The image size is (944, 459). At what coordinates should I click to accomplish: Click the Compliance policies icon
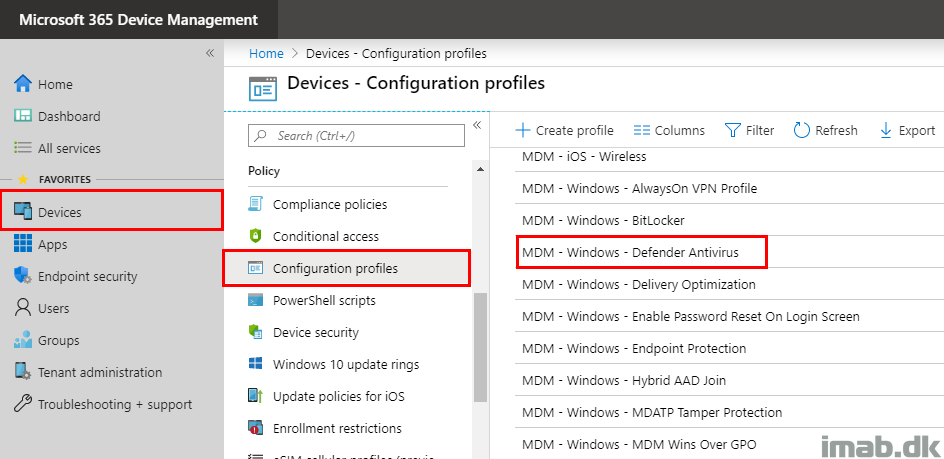[x=255, y=204]
